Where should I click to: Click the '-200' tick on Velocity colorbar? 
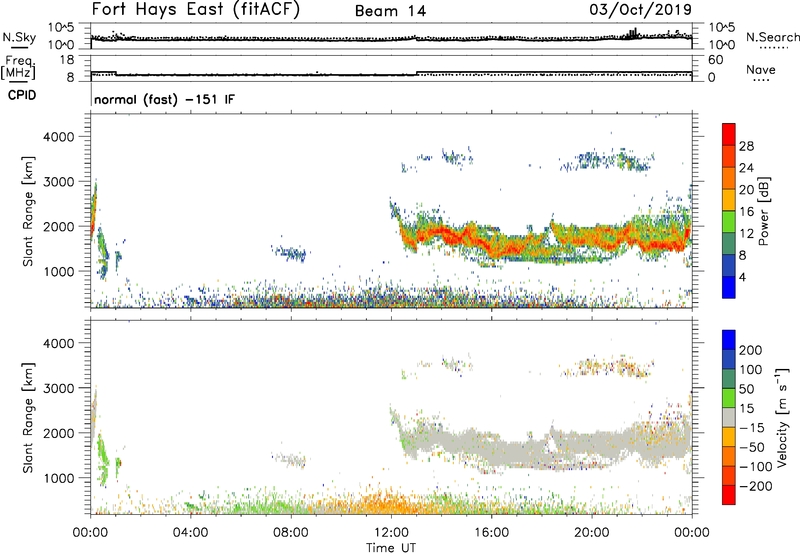pyautogui.click(x=755, y=486)
